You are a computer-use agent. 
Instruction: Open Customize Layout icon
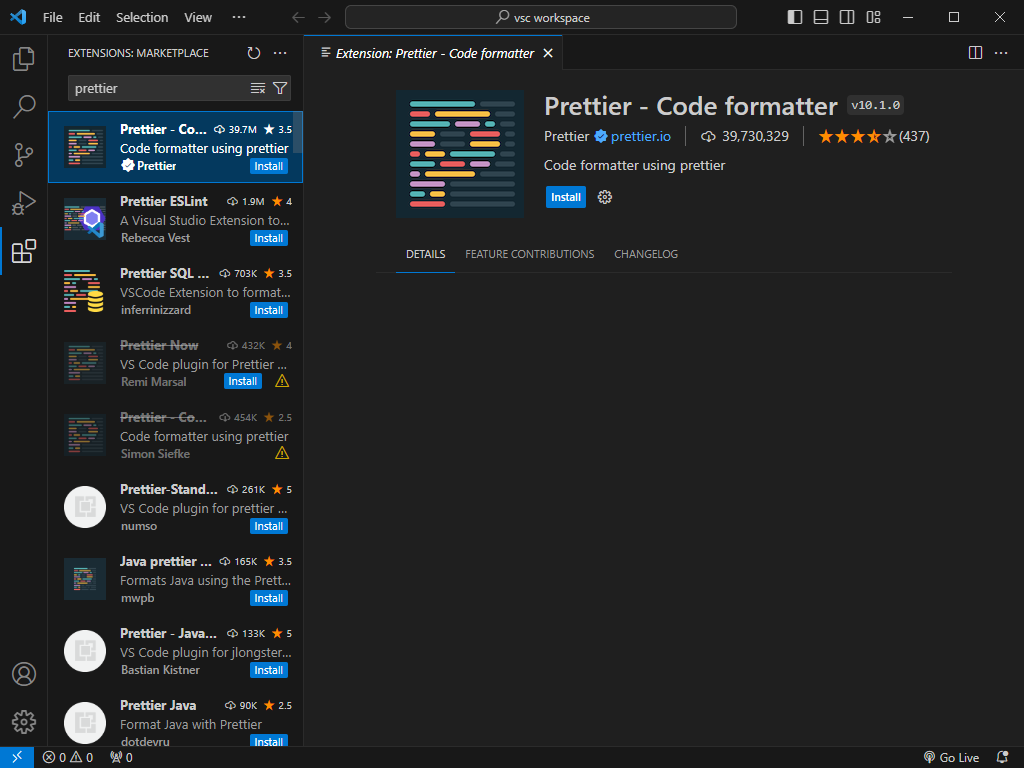tap(873, 17)
